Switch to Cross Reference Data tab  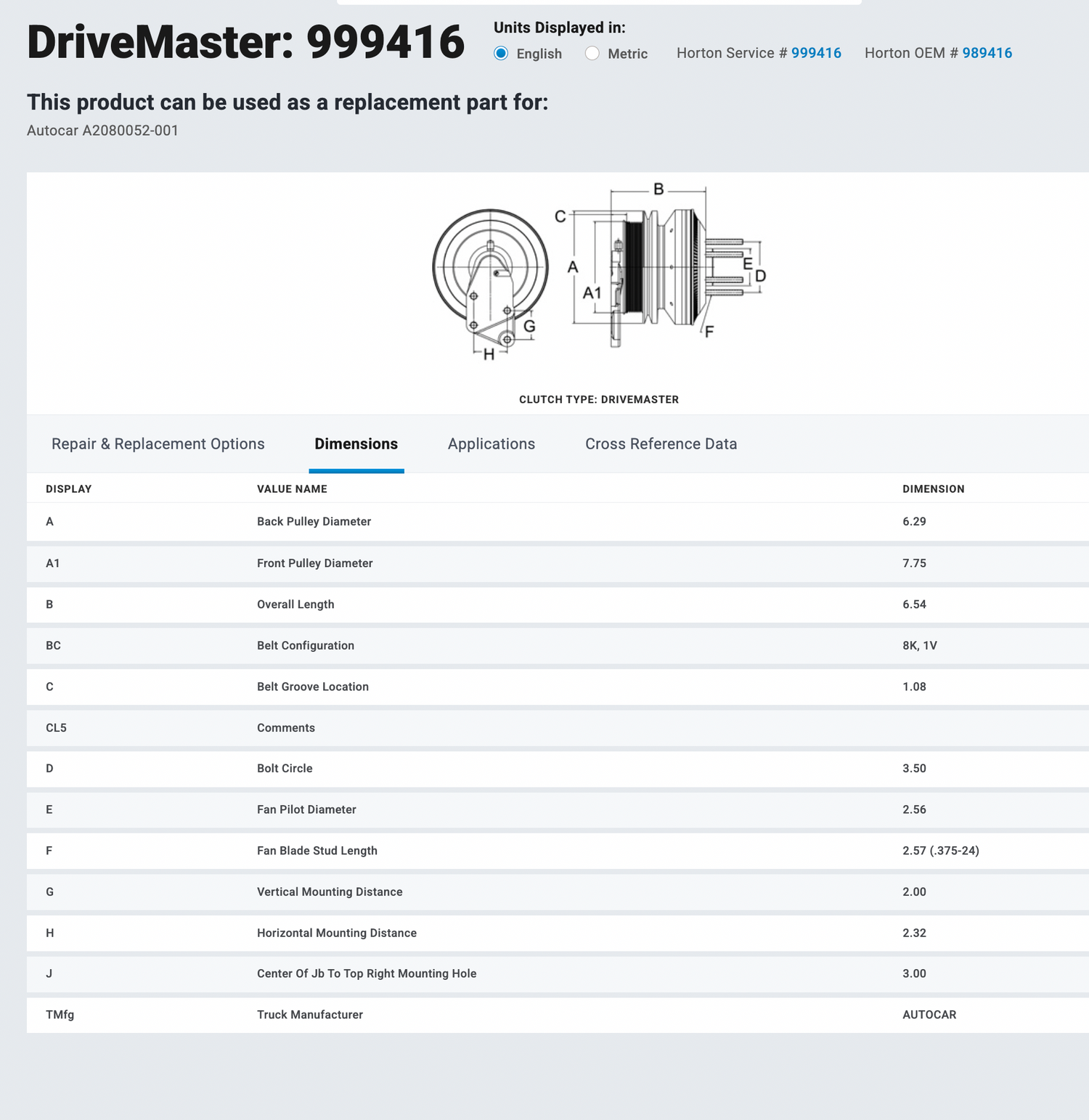(661, 444)
